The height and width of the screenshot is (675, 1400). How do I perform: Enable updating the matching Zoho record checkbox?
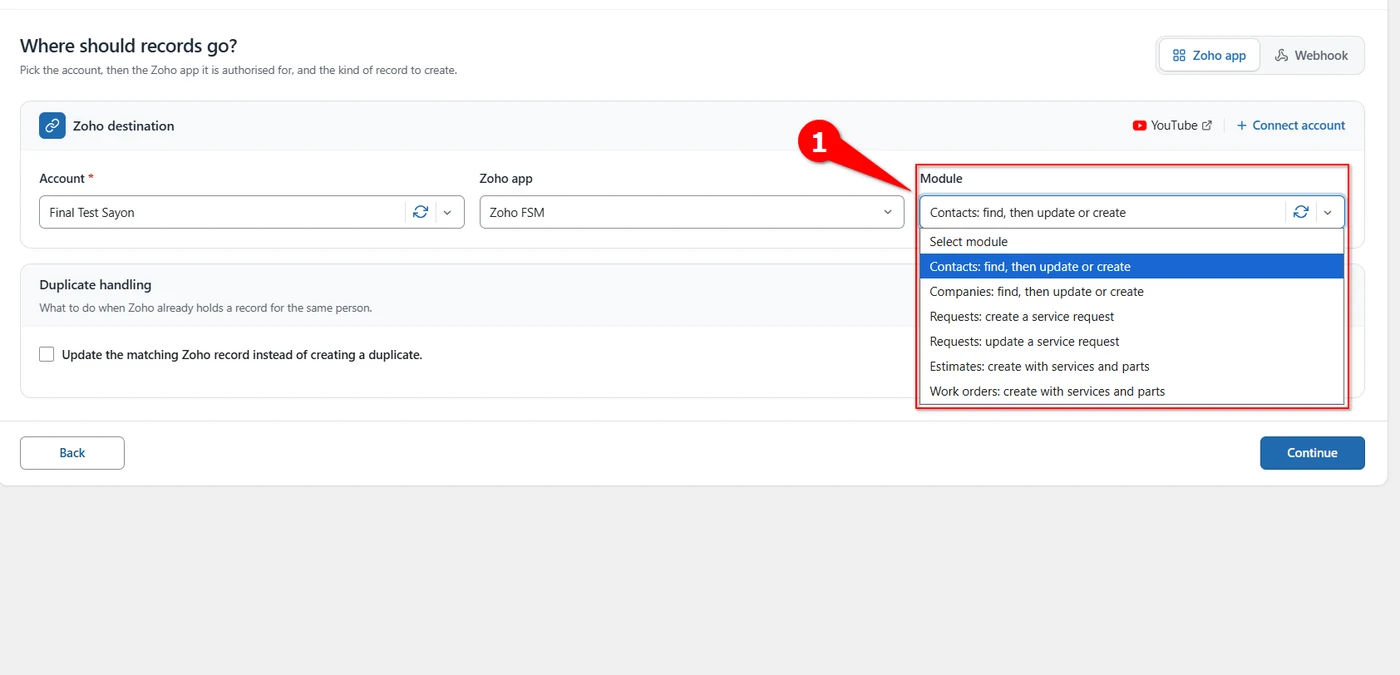coord(47,354)
